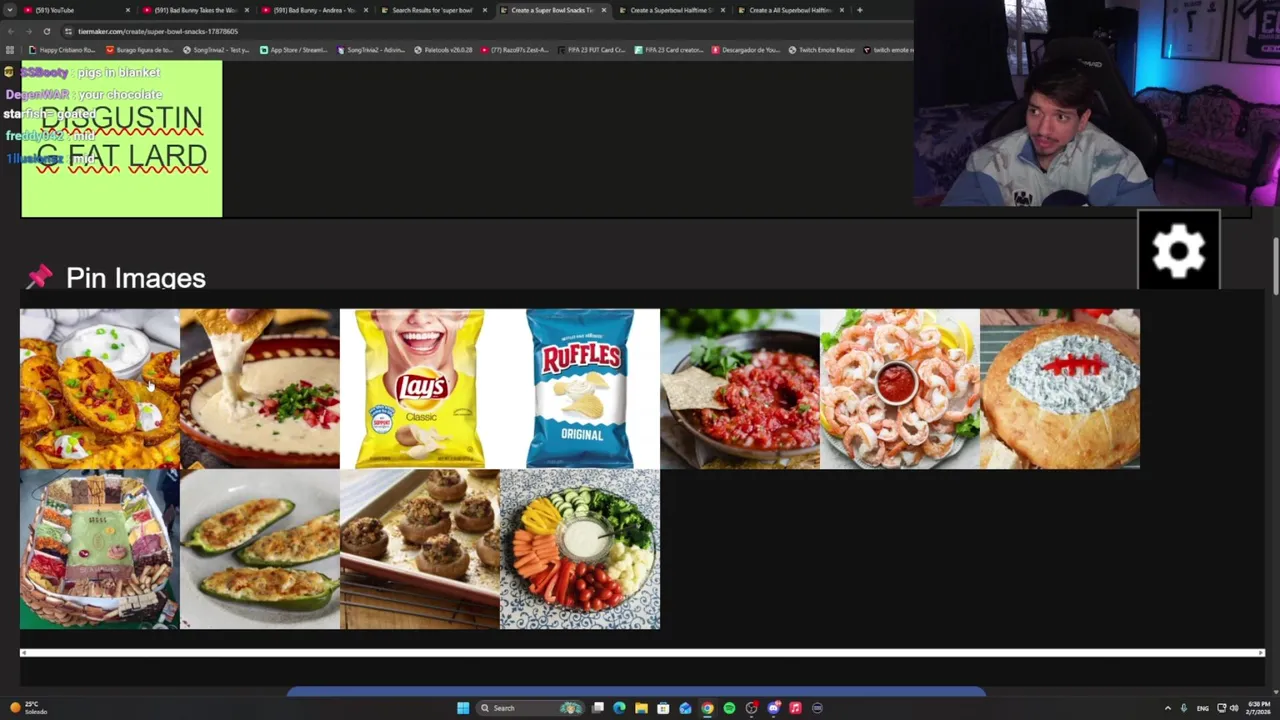
Task: Open 'Descargador de You...' bookmark
Action: coord(746,50)
